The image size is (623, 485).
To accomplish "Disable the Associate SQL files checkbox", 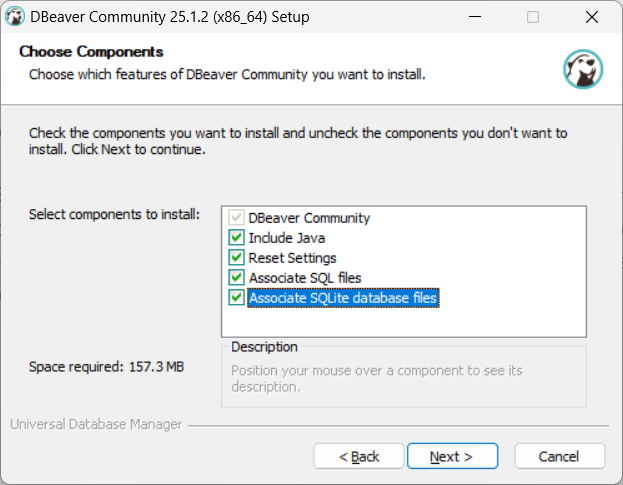I will 236,278.
